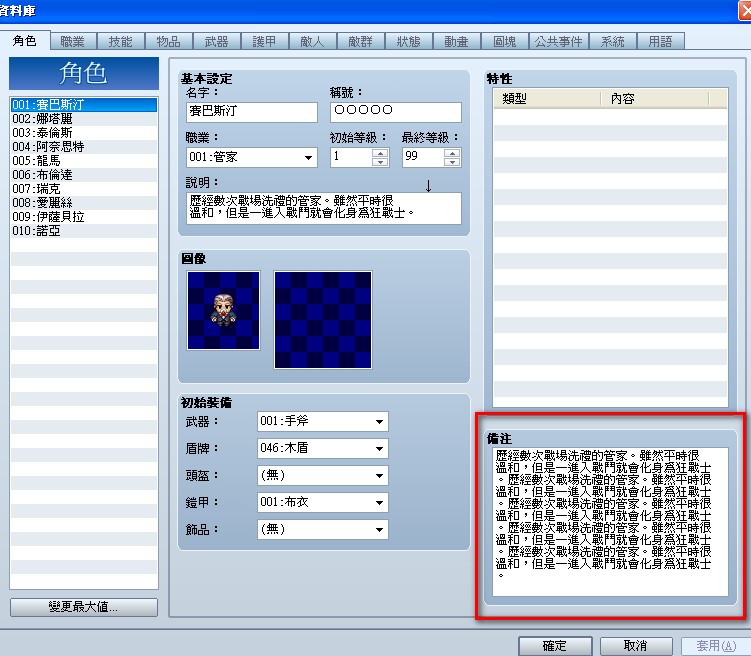Select actor 003:泰倫斯
Viewport: 751px width, 656px height.
[84, 133]
